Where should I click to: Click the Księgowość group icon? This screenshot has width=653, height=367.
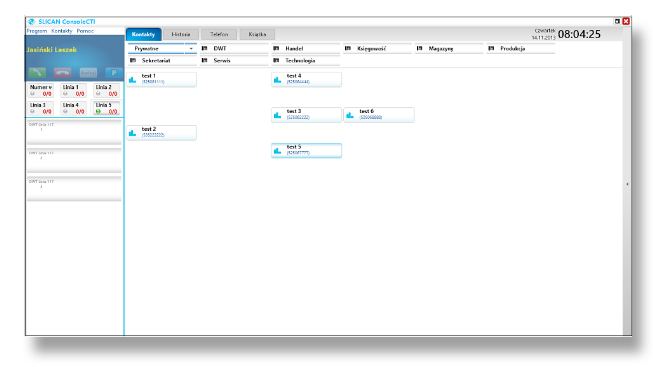tap(348, 48)
